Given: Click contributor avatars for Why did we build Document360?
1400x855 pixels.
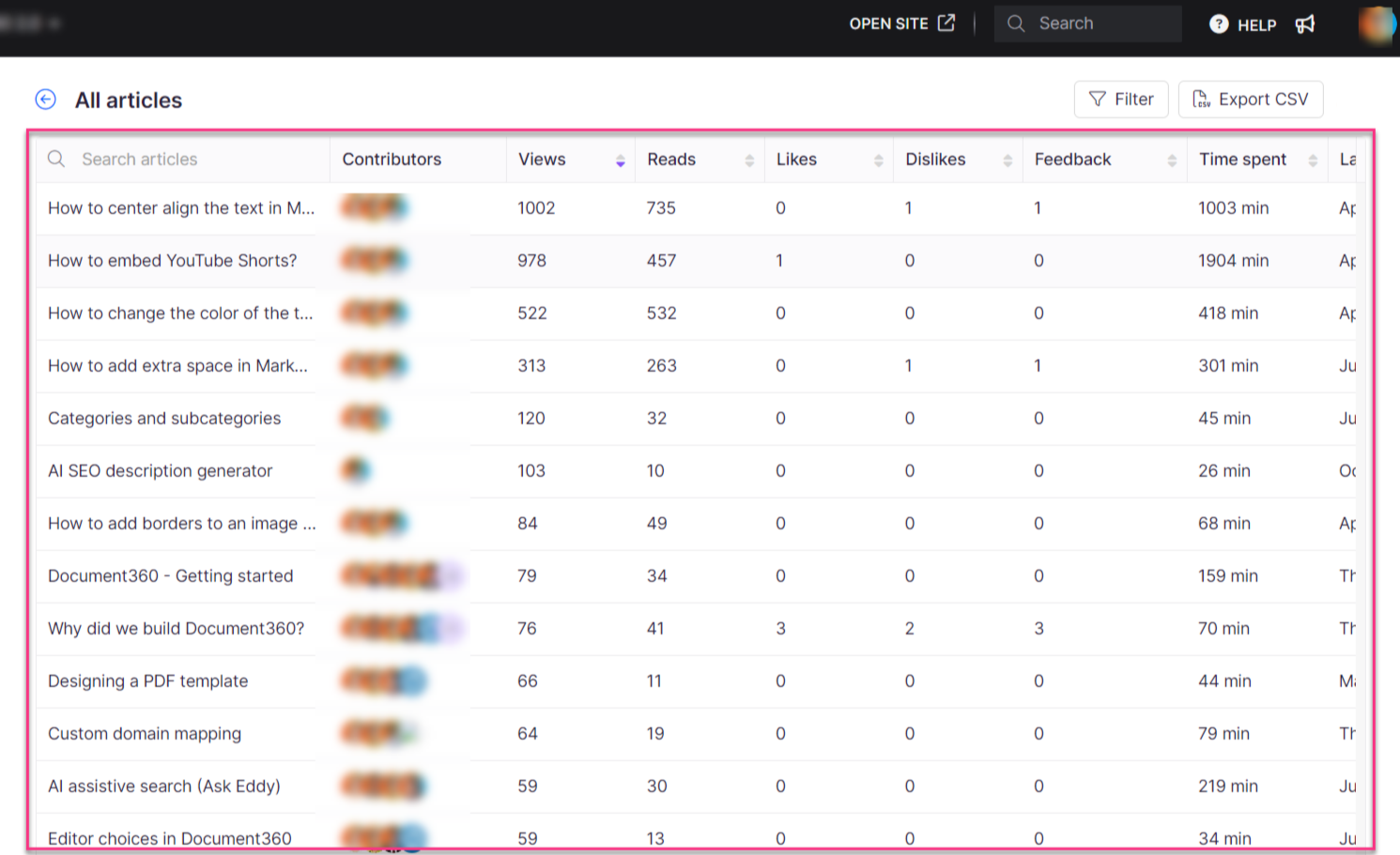Looking at the screenshot, I should coord(402,628).
